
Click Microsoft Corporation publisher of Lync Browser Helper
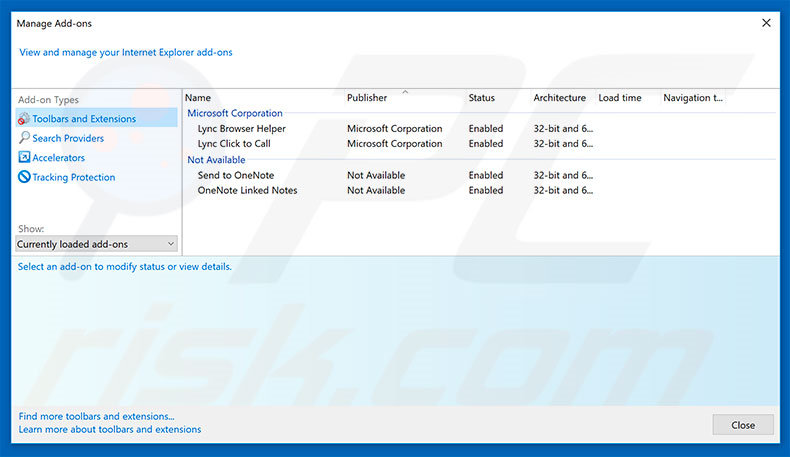click(394, 128)
